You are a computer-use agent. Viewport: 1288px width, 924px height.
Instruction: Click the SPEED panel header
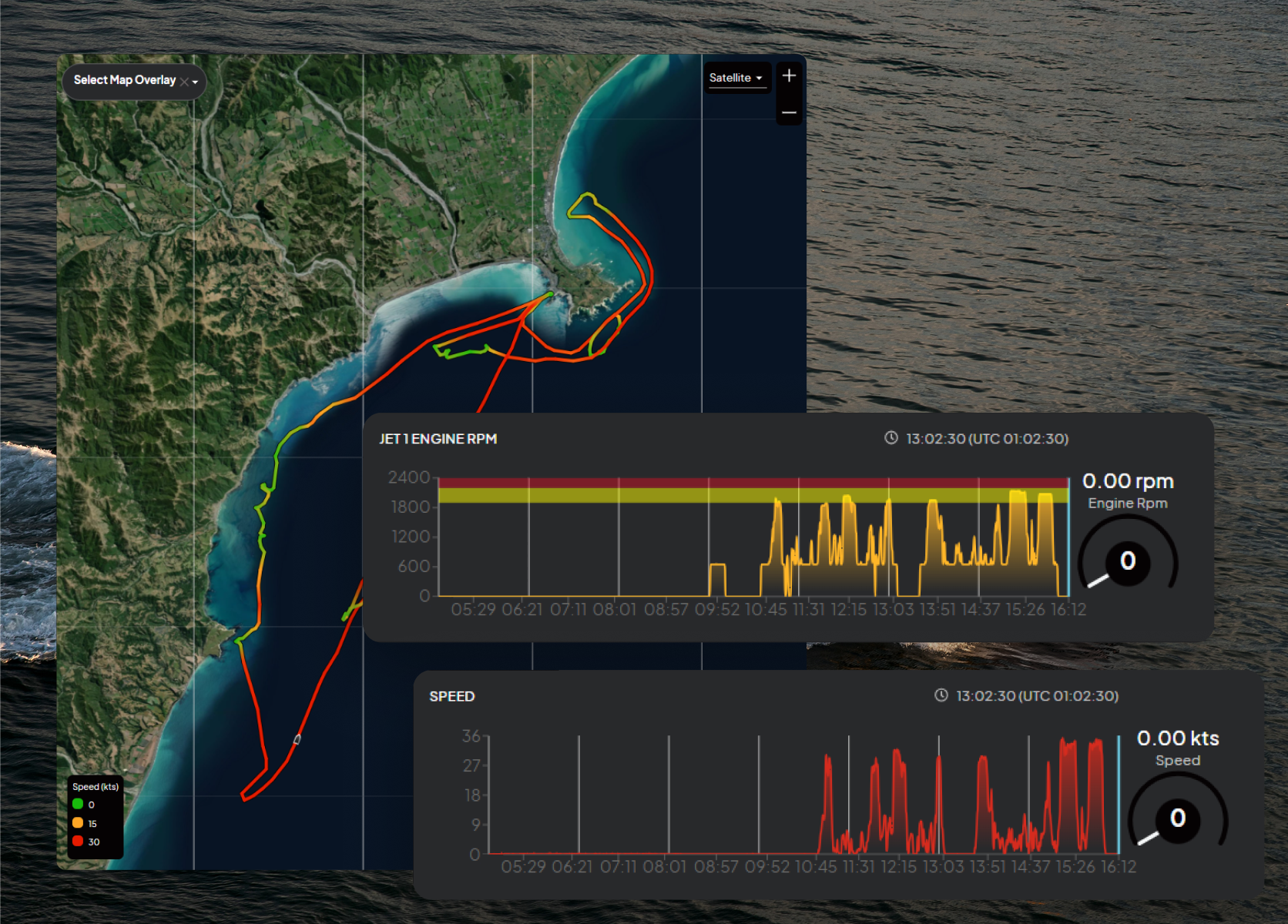click(452, 696)
